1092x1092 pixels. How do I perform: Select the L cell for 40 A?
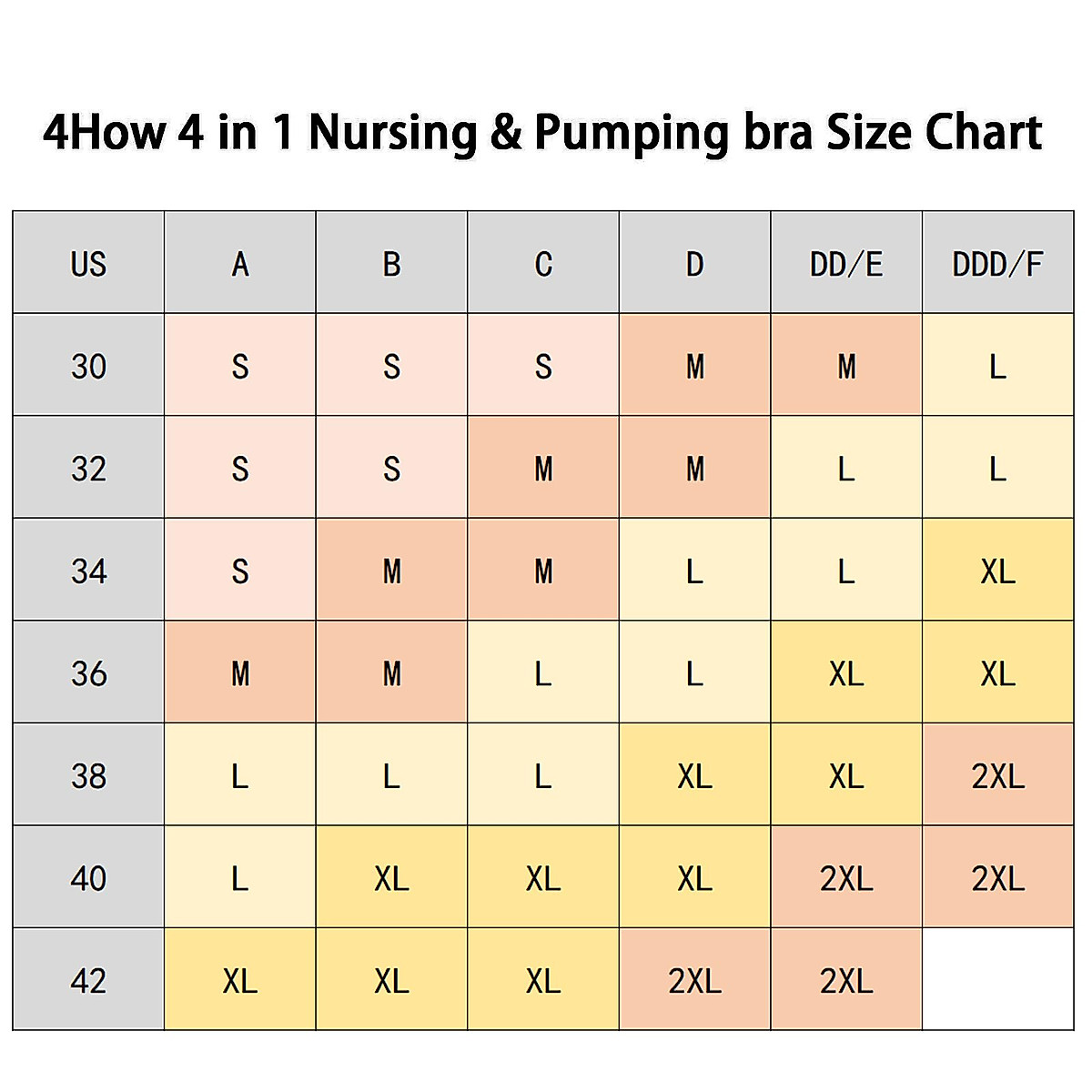click(240, 878)
